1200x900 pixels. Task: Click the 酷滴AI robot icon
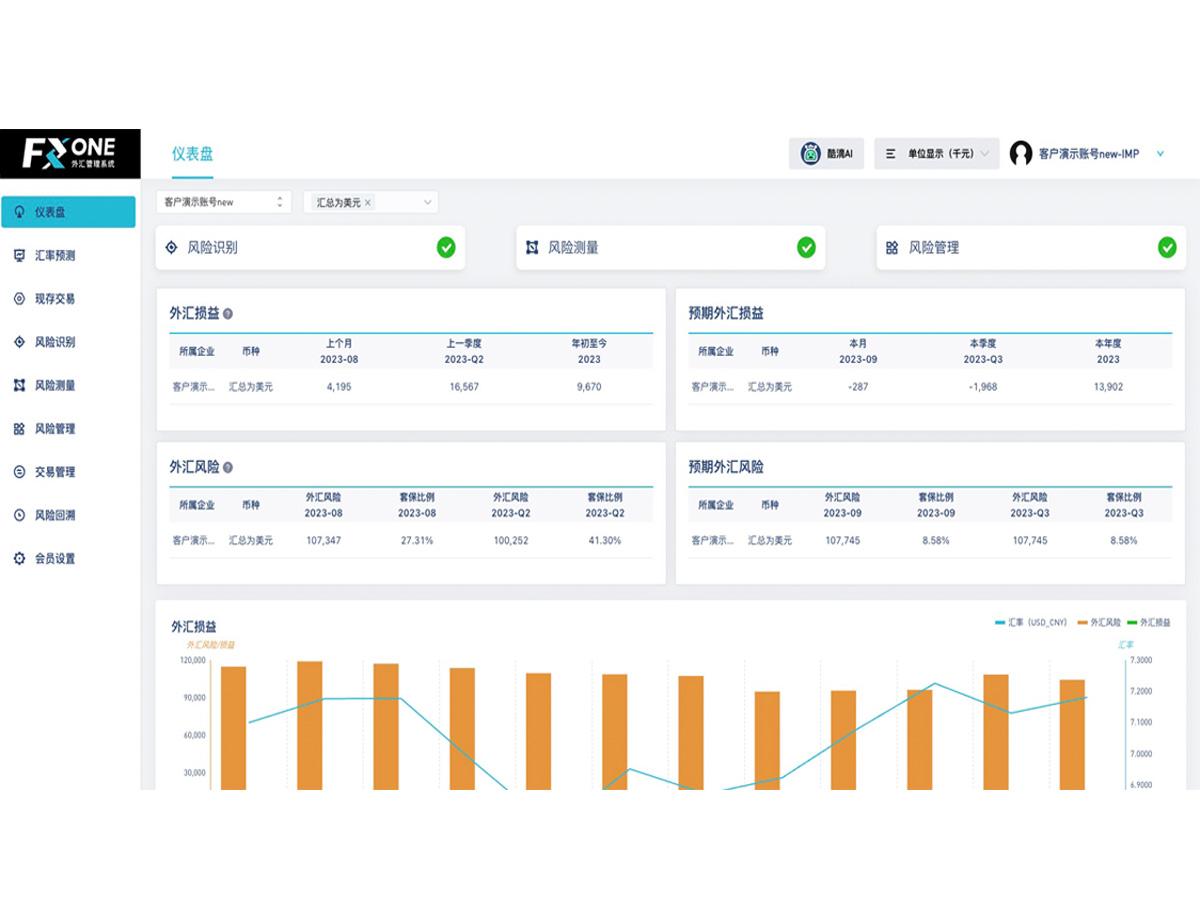(x=810, y=154)
